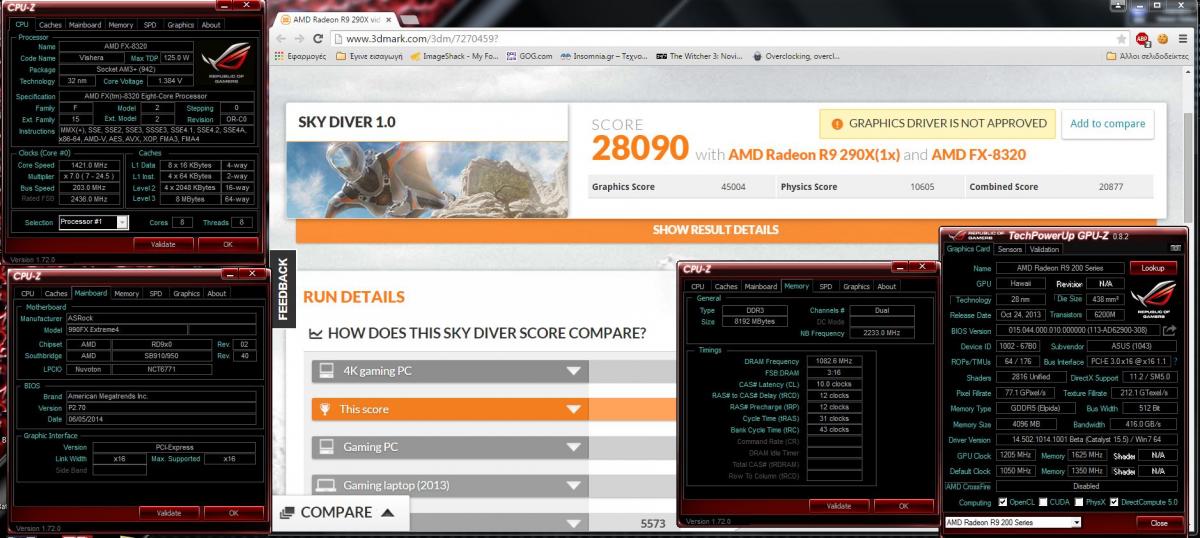This screenshot has width=1200, height=538.
Task: Click the monitor icon in 4K gaming PC row
Action: point(325,371)
